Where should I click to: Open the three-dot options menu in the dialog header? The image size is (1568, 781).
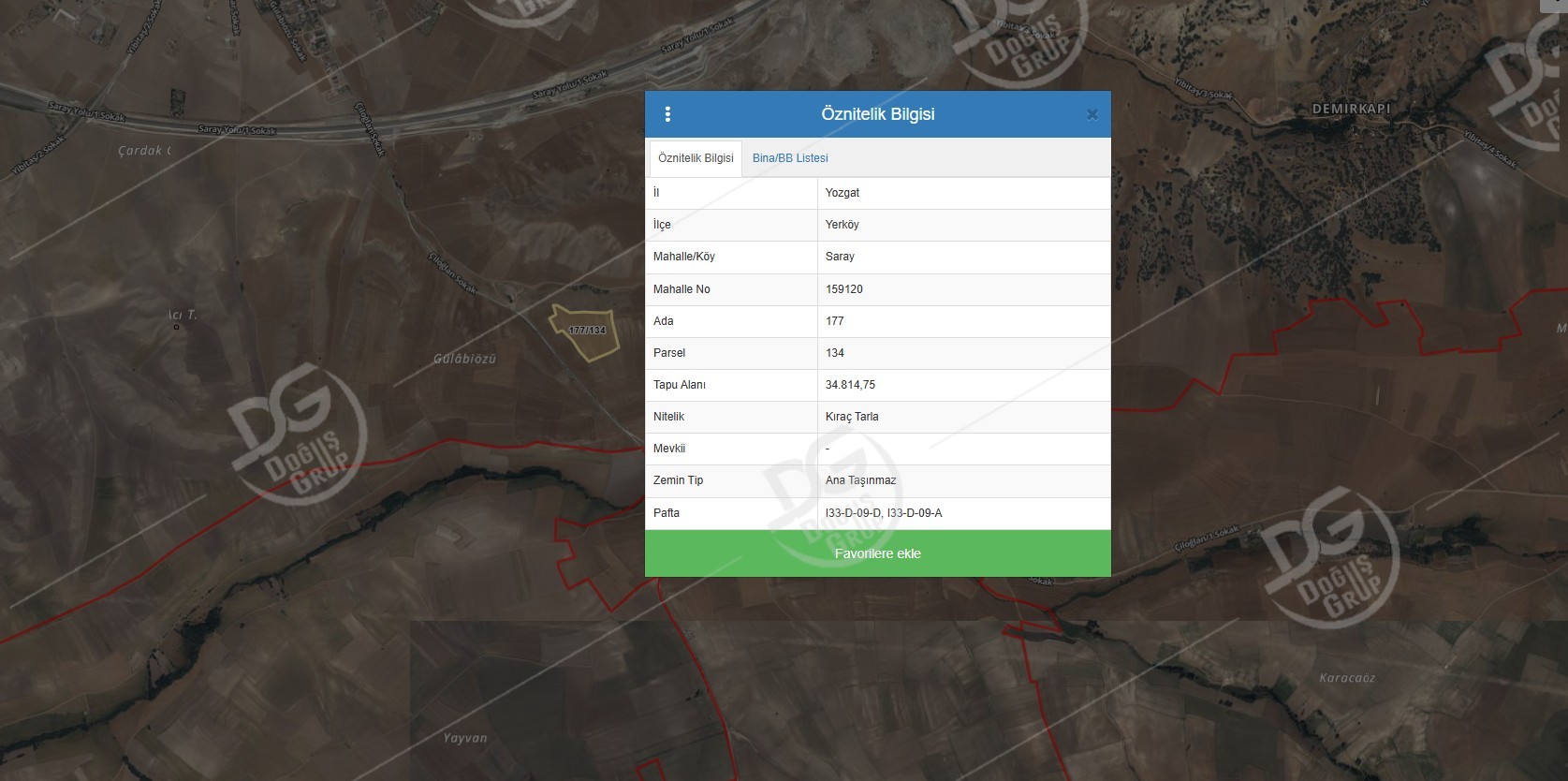point(667,114)
